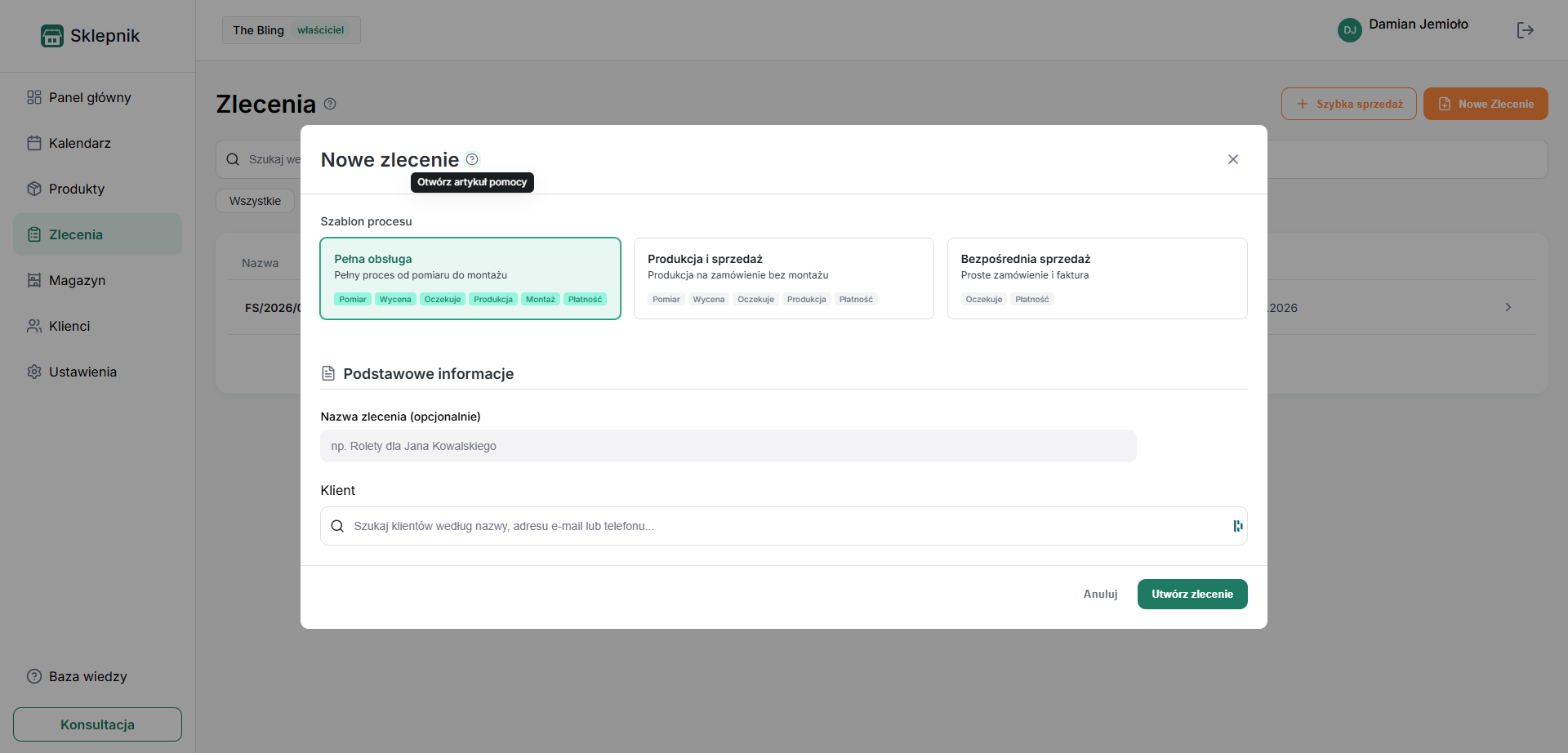This screenshot has width=1568, height=753.
Task: Click the logout icon near Damian Jemioło
Action: (1525, 30)
